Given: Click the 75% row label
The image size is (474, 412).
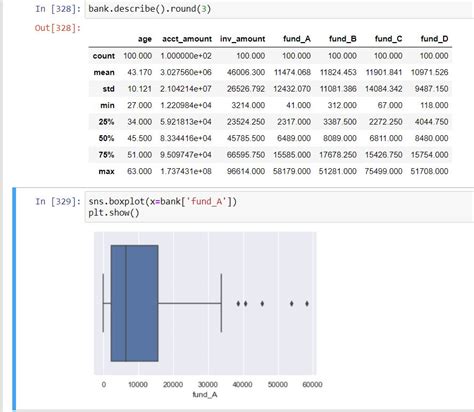Looking at the screenshot, I should [x=106, y=155].
